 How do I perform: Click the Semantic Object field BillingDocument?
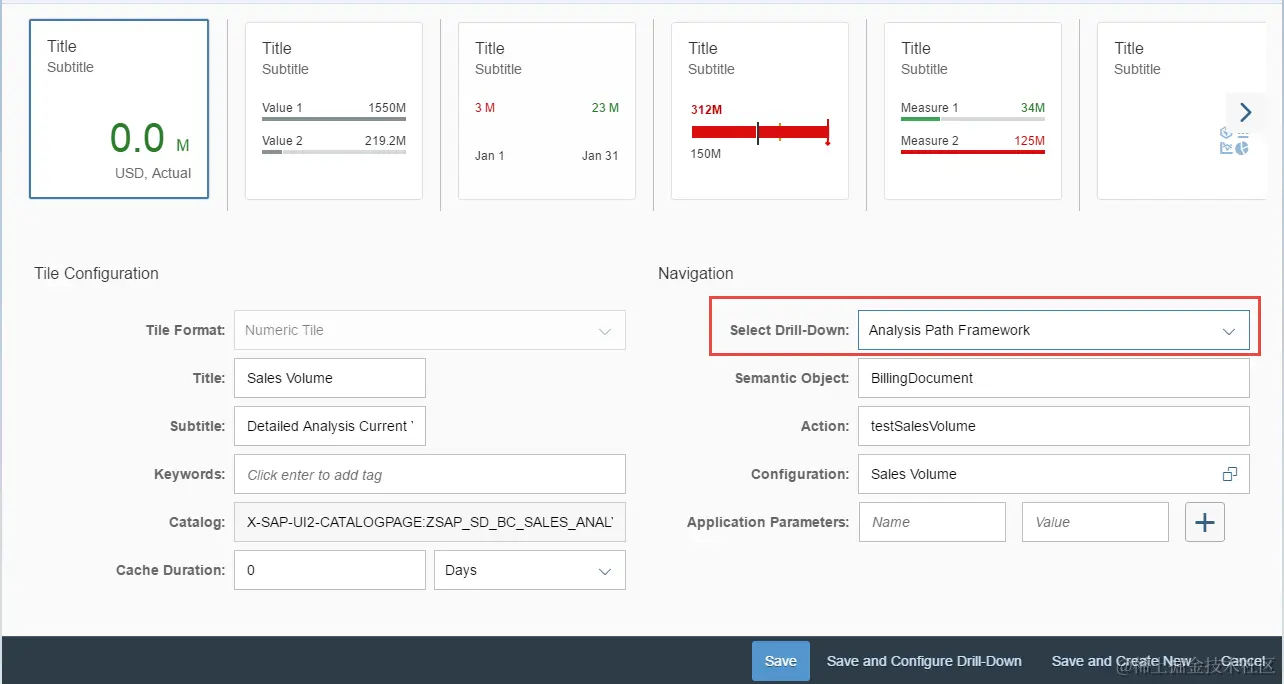point(1054,378)
